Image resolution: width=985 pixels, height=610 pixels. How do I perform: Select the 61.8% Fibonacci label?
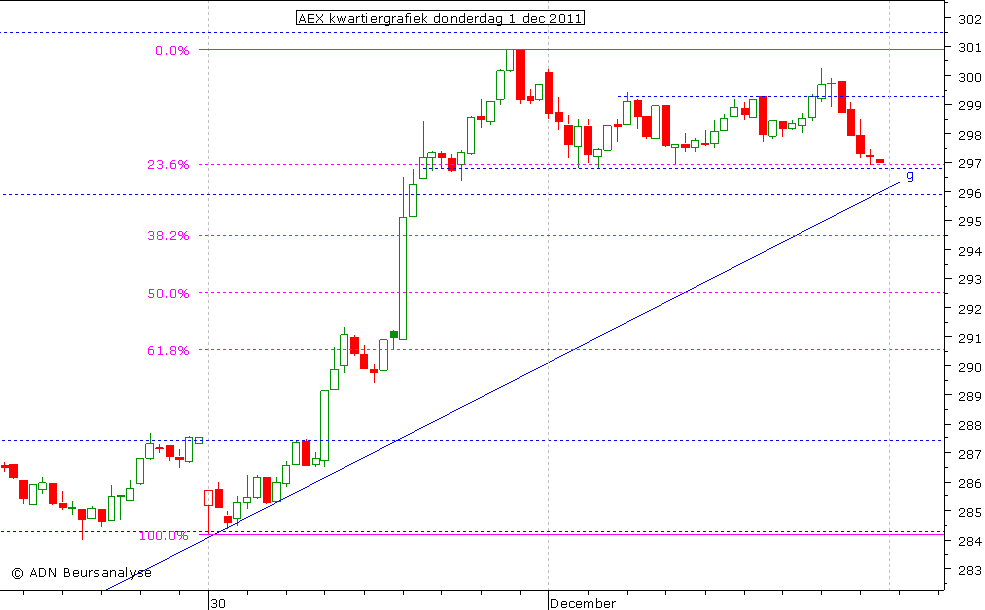(x=168, y=351)
